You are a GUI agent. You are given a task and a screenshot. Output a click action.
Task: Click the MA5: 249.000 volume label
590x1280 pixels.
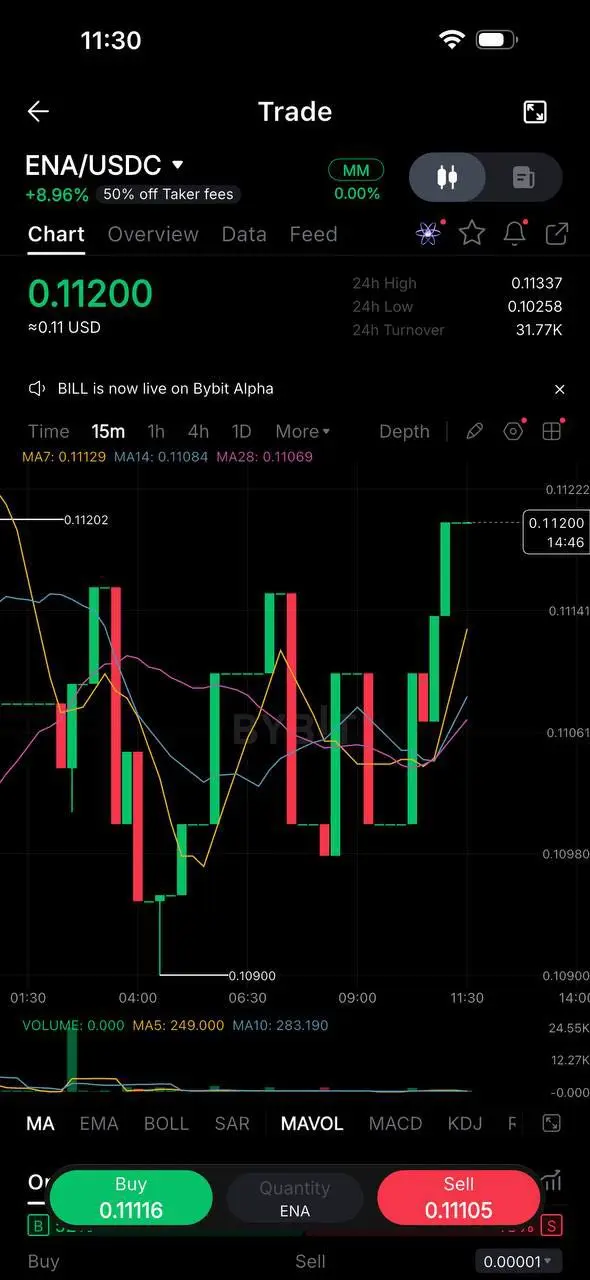coord(176,1025)
